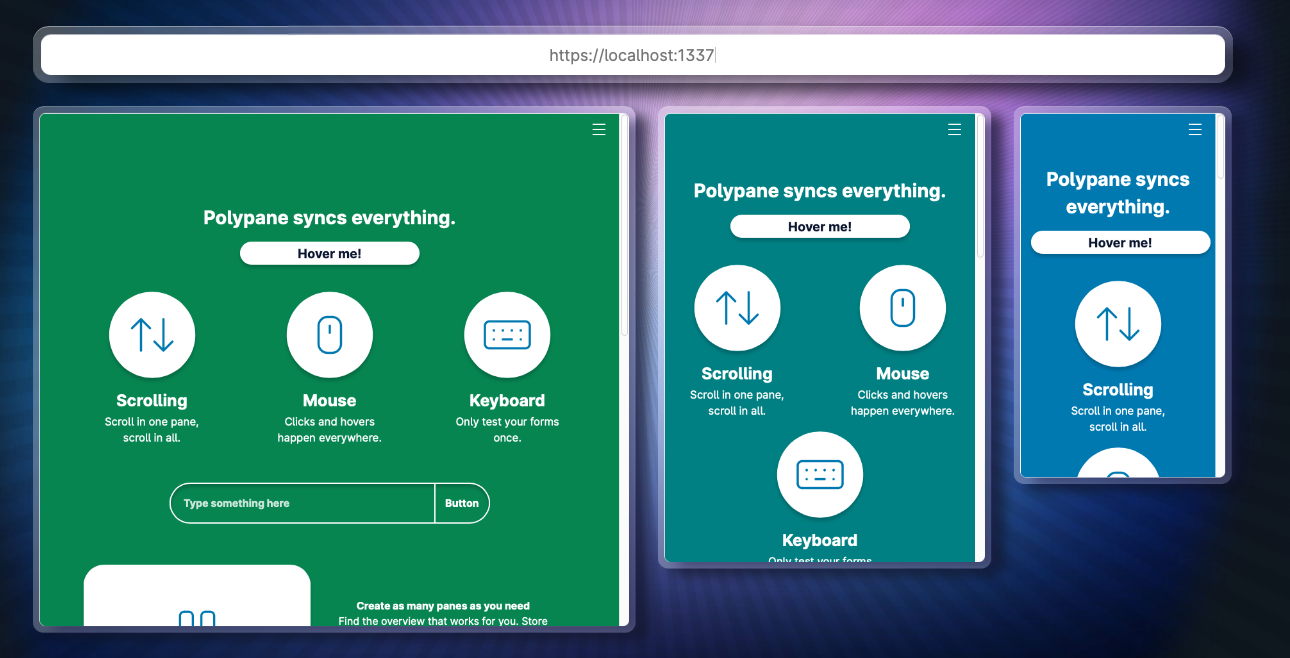The image size is (1290, 658).
Task: Click the localhost:1337 address bar
Action: point(632,55)
